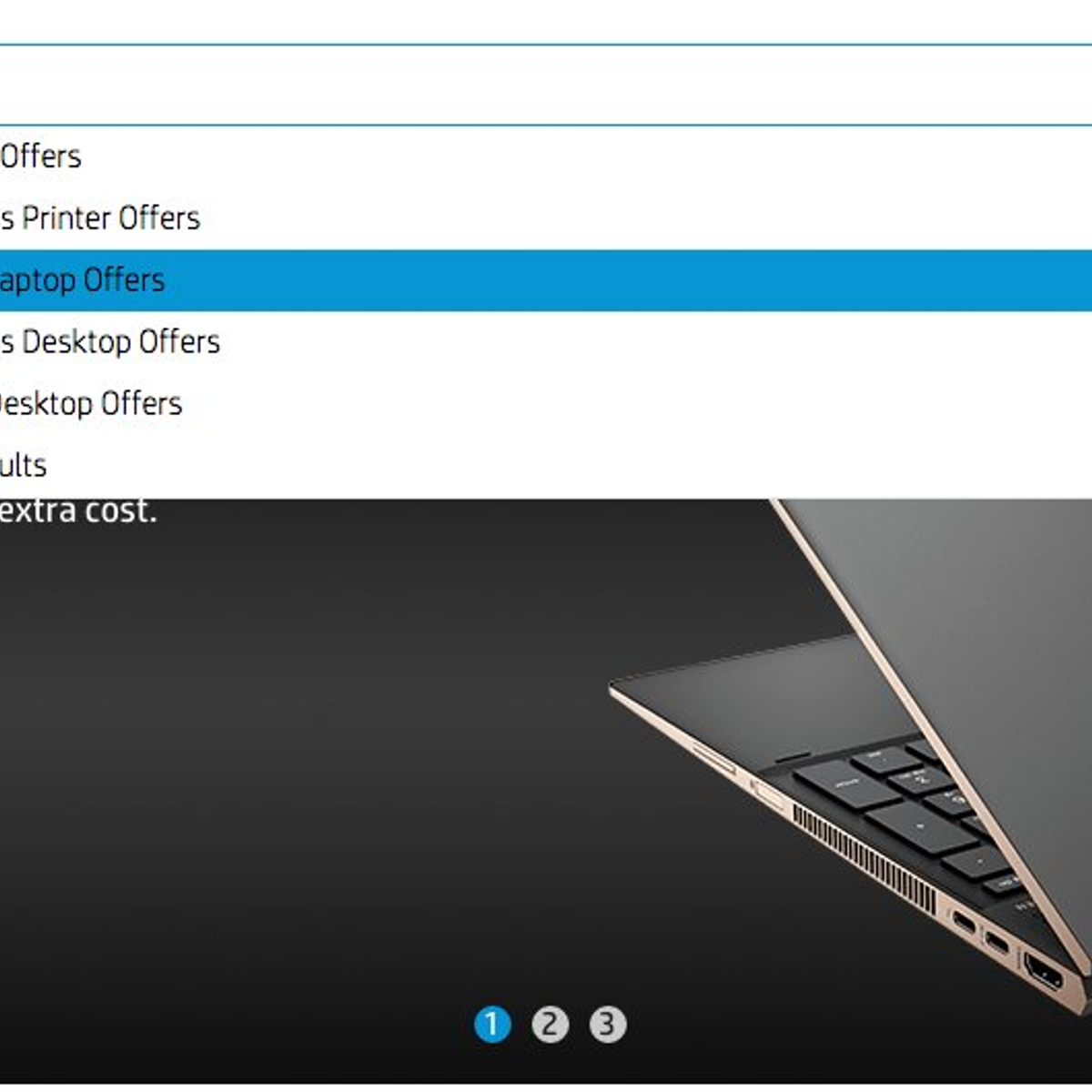
Task: Click the blue highlight bar of Laptop Offers
Action: [x=546, y=280]
